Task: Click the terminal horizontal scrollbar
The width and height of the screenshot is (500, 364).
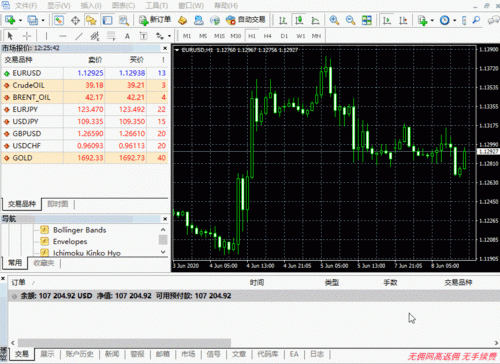Action: coord(124,343)
